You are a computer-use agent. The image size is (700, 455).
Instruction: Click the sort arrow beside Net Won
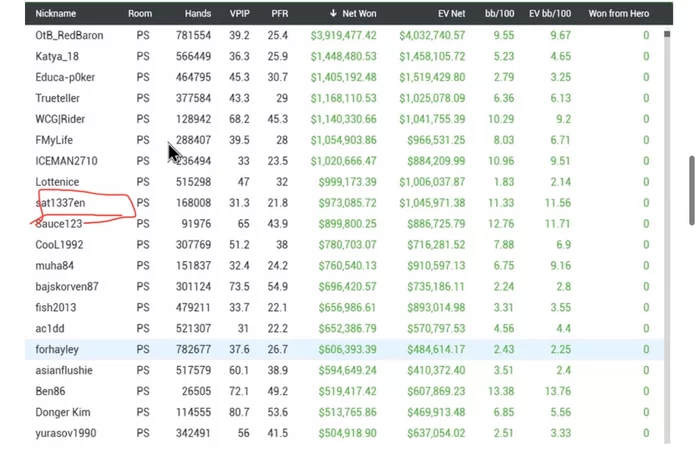click(334, 14)
